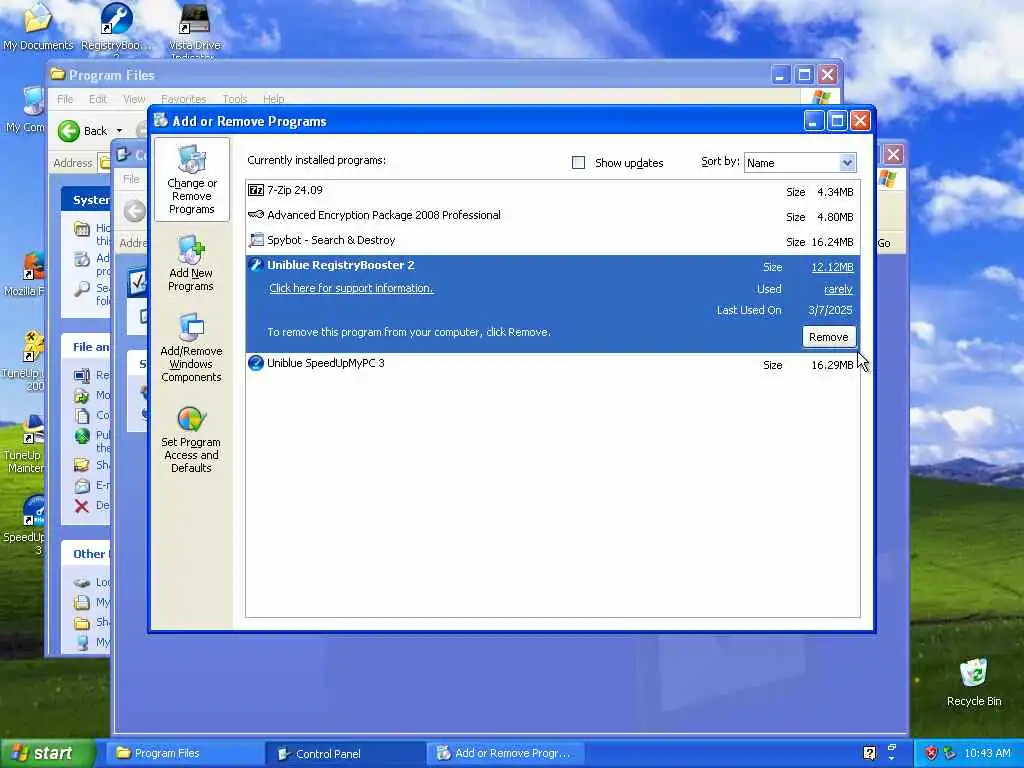Click Remove button for RegistryBooster 2

pyautogui.click(x=829, y=337)
